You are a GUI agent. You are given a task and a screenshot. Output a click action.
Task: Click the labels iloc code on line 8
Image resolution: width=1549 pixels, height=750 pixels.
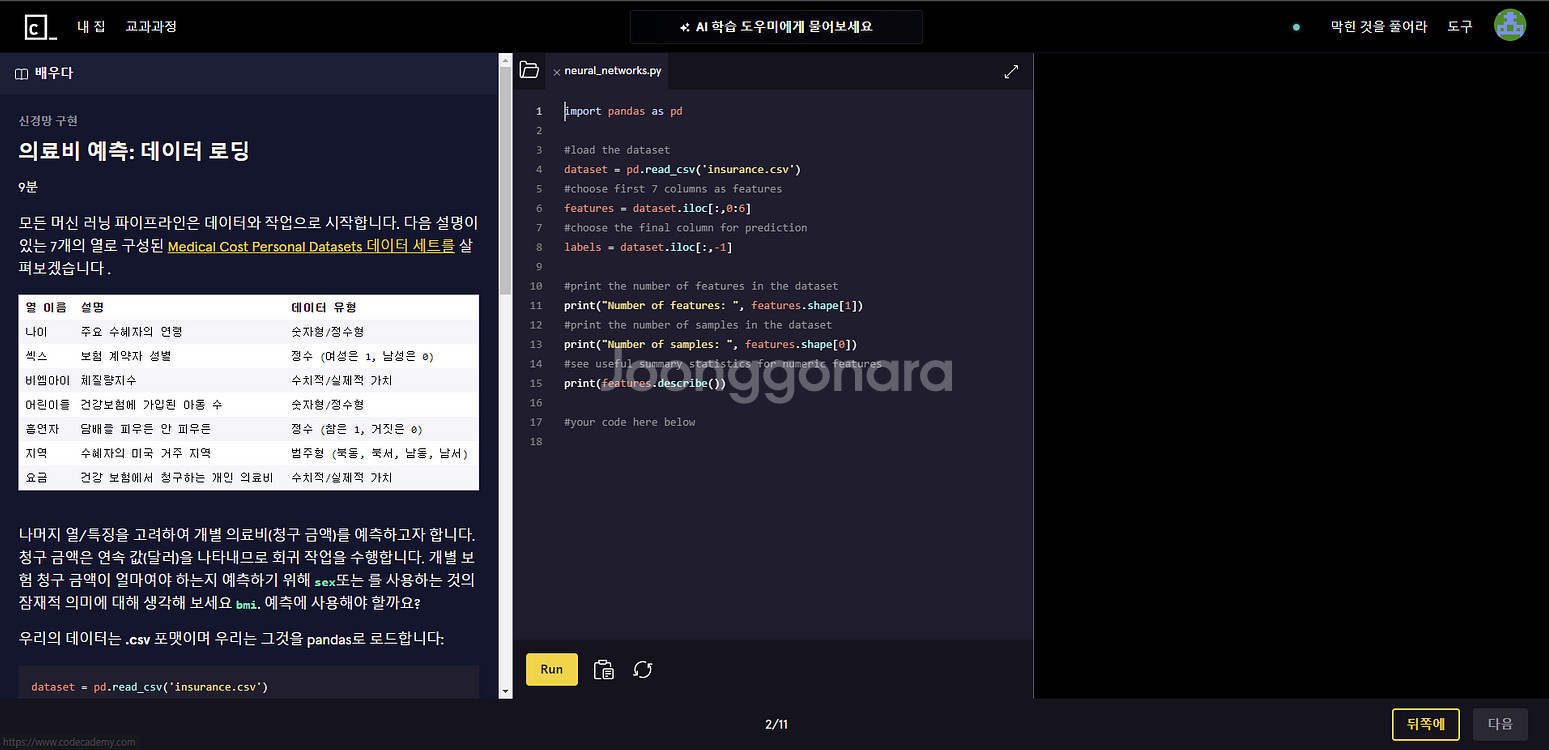pos(648,247)
